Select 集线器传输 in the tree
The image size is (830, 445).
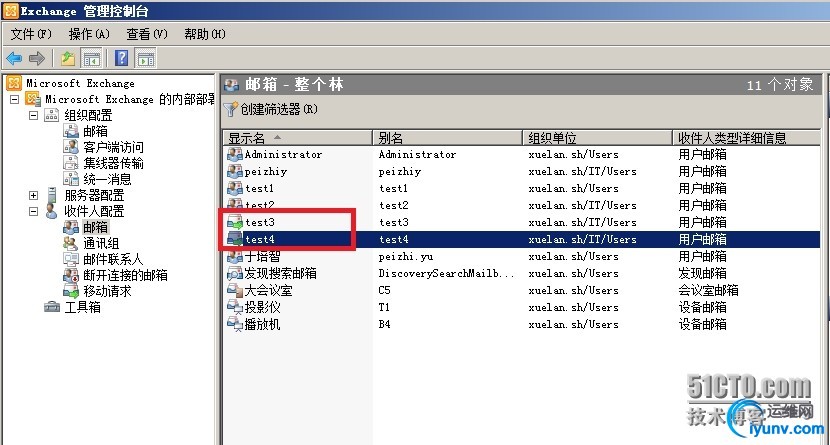pos(113,163)
